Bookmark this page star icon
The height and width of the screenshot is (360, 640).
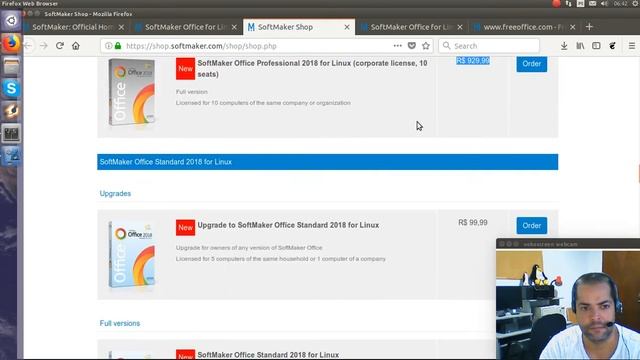[x=426, y=46]
